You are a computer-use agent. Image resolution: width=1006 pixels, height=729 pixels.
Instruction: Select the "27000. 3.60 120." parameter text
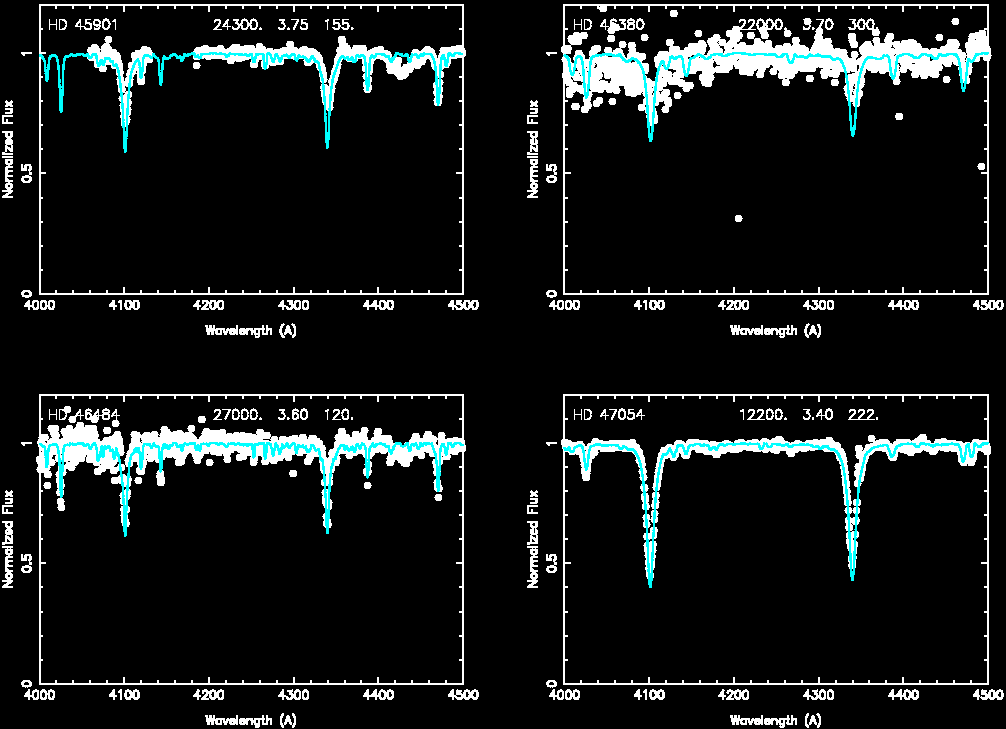click(x=284, y=415)
